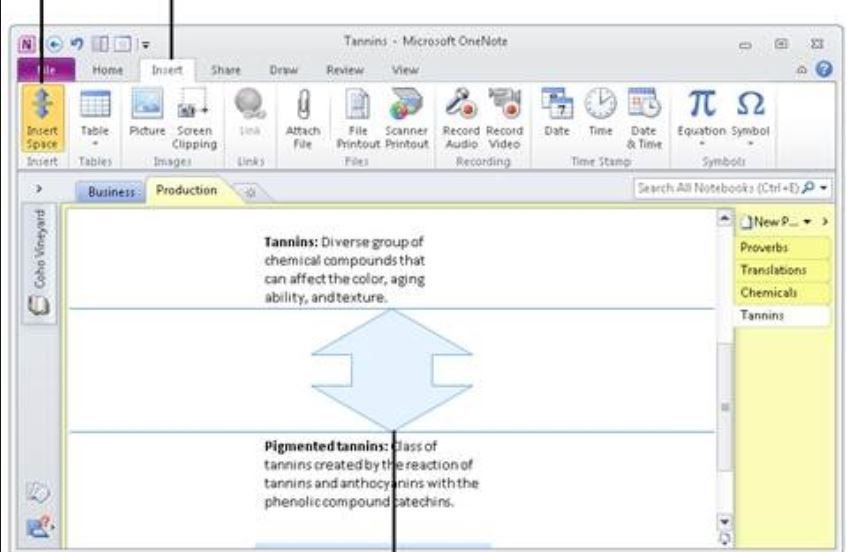This screenshot has width=846, height=552.
Task: Insert a Picture from the ribbon
Action: click(147, 113)
